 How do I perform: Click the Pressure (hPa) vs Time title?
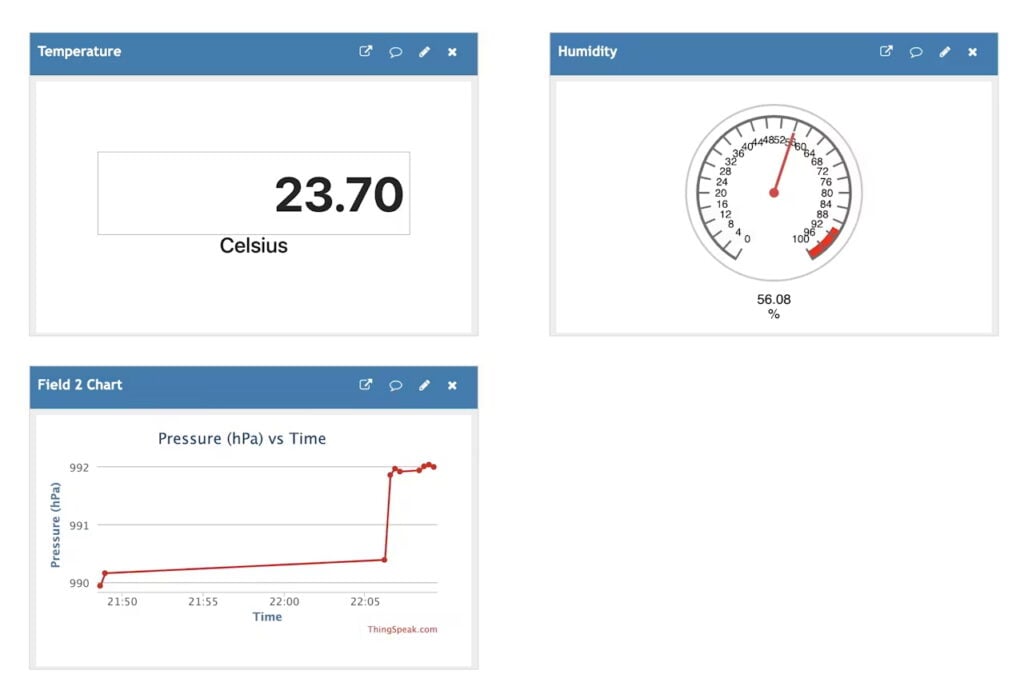point(242,438)
